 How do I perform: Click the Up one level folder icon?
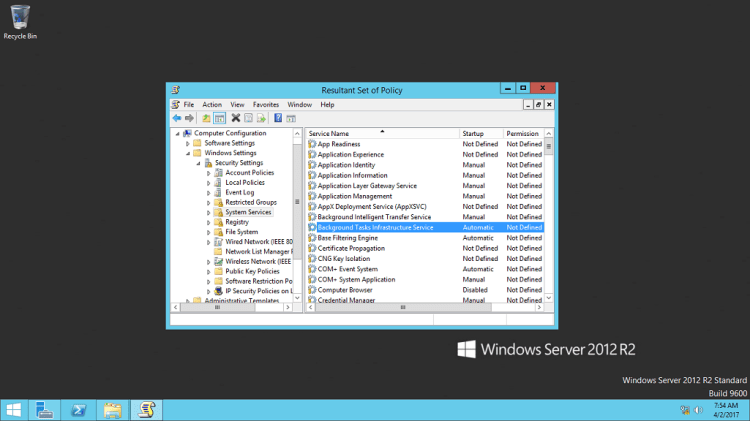(x=206, y=118)
